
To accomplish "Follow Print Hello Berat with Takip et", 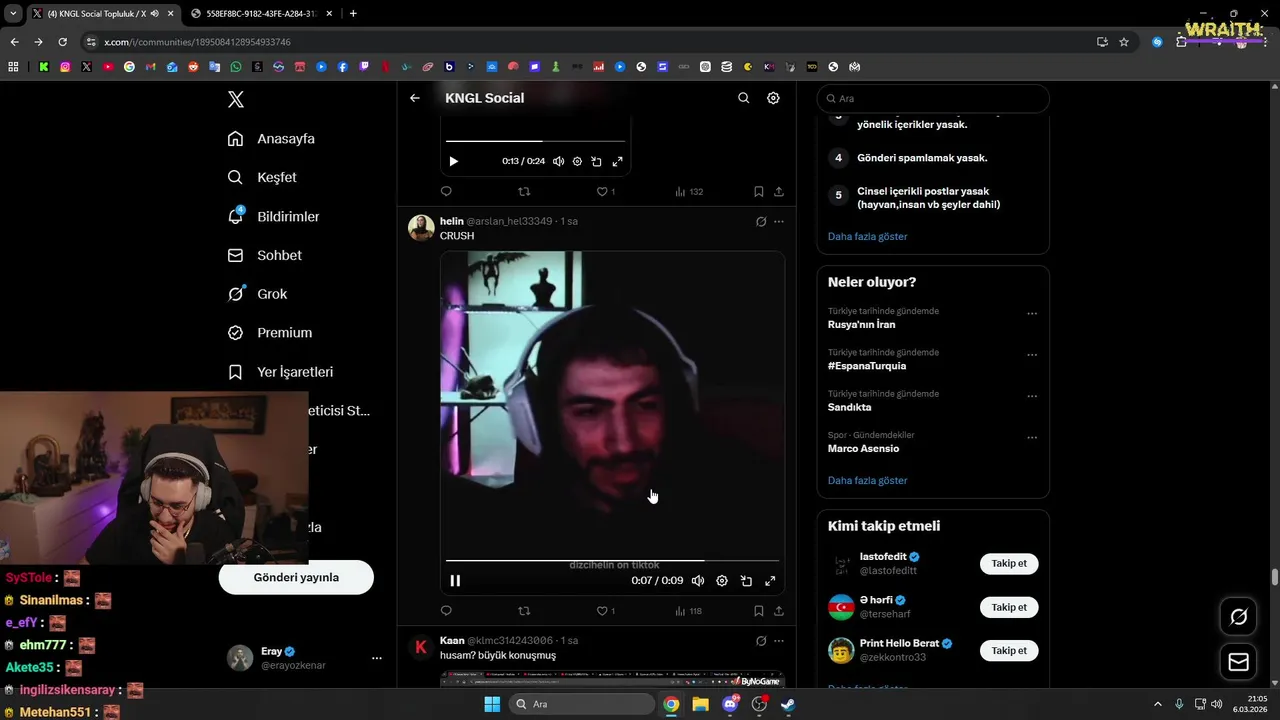I will click(x=1009, y=650).
